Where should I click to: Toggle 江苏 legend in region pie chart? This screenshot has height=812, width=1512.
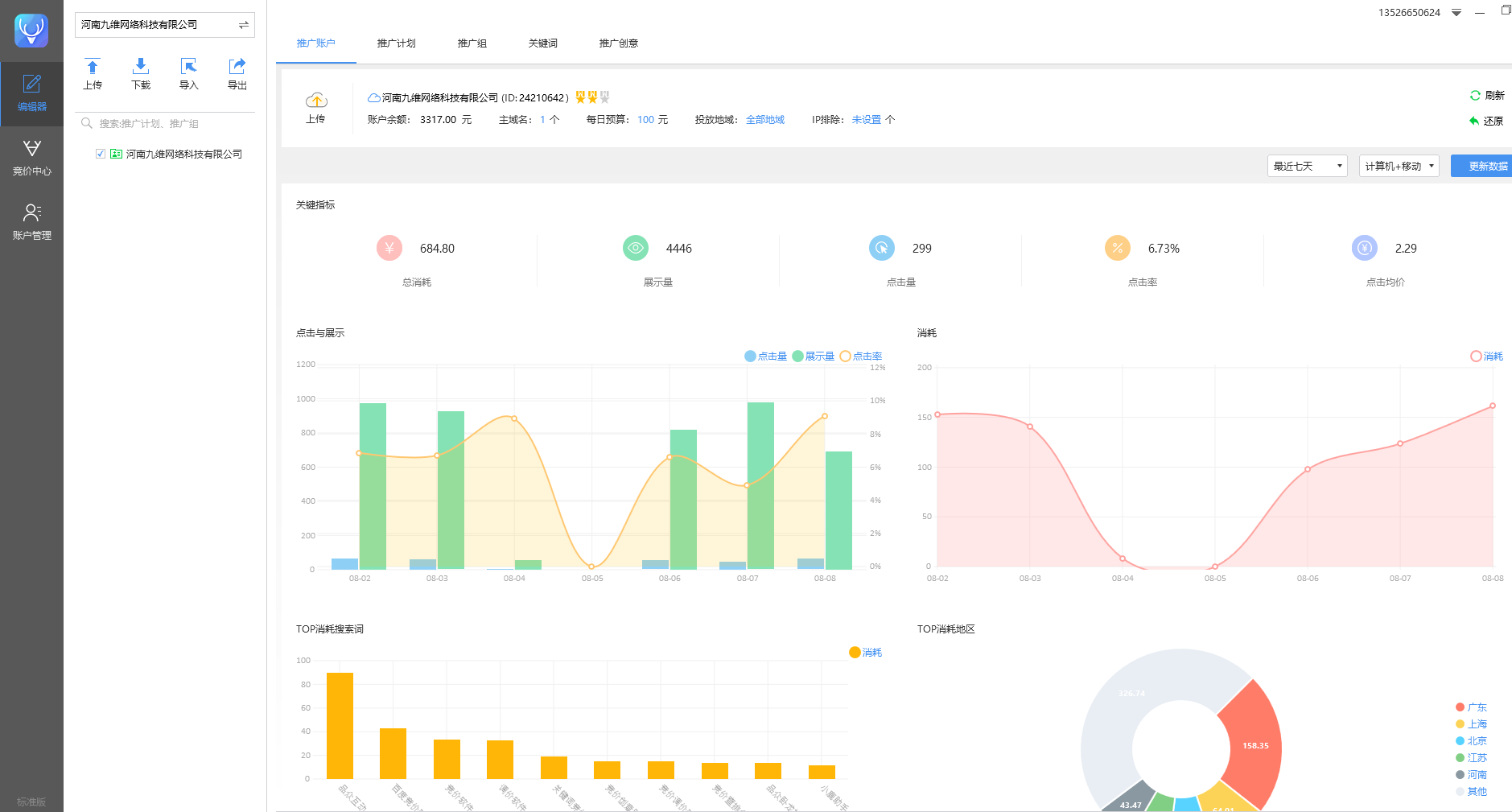pyautogui.click(x=1471, y=758)
